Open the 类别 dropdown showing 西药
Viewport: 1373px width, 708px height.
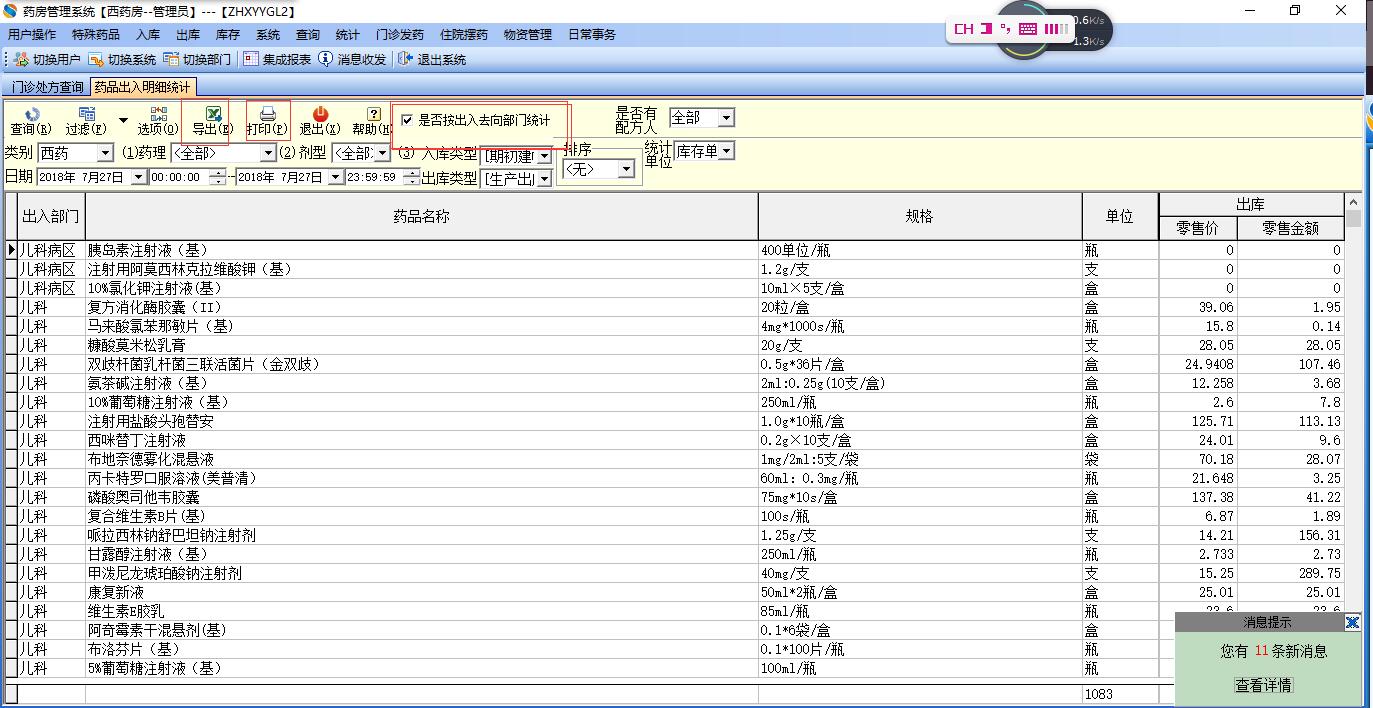(x=105, y=153)
